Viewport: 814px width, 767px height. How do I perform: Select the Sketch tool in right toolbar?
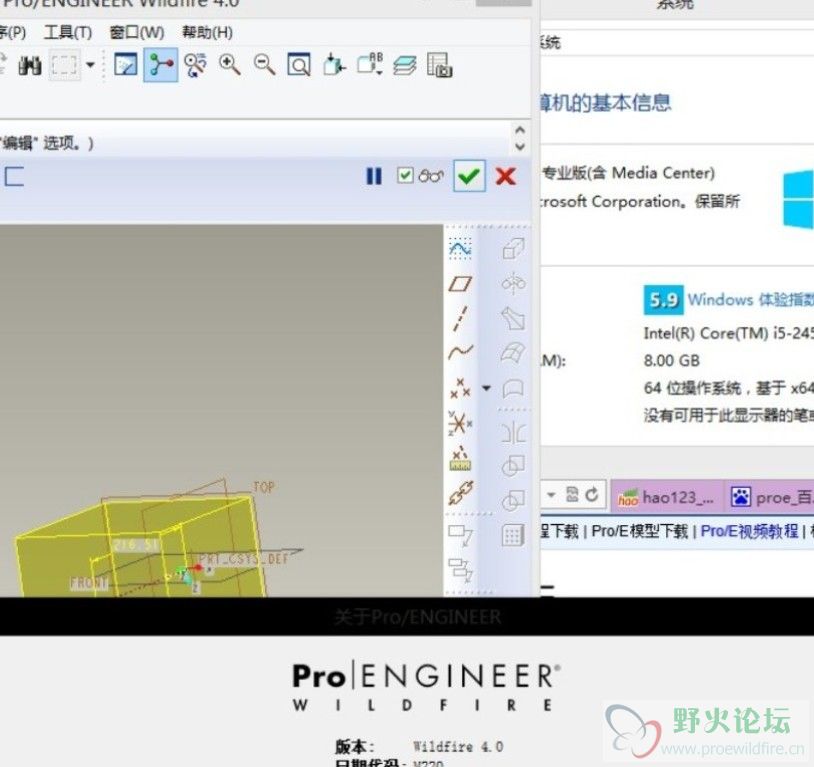[x=460, y=248]
